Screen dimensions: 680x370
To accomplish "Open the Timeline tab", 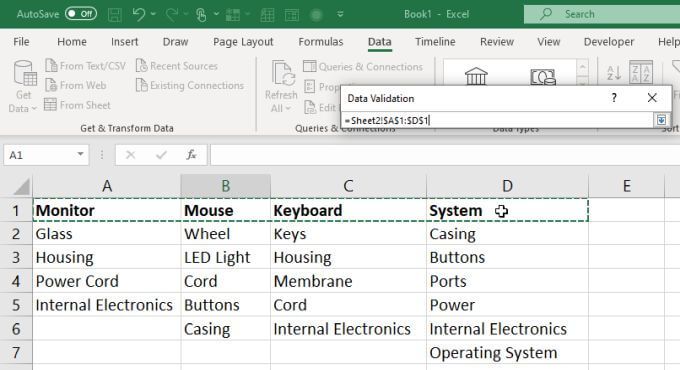I will pos(435,42).
